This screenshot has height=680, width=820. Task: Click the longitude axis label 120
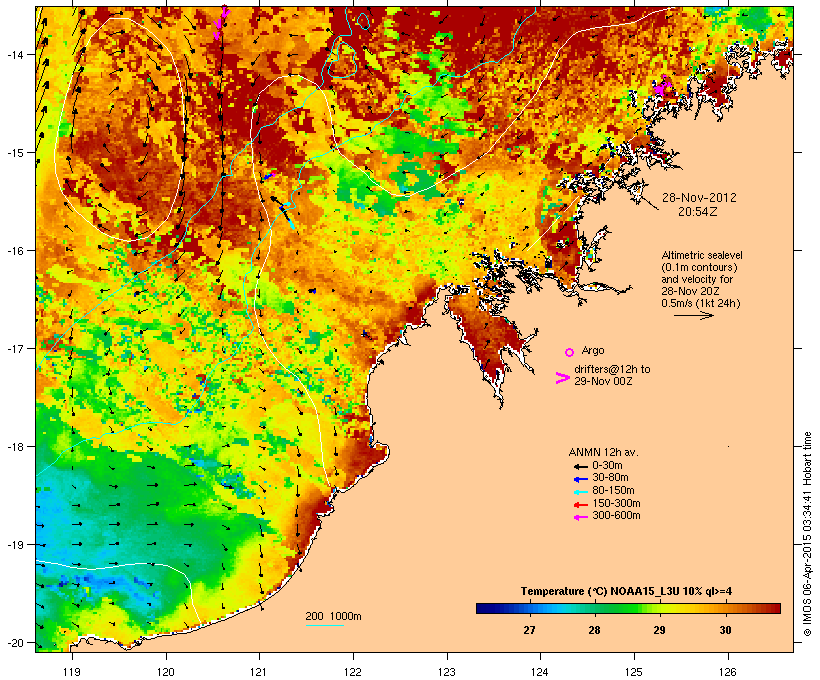coord(166,672)
